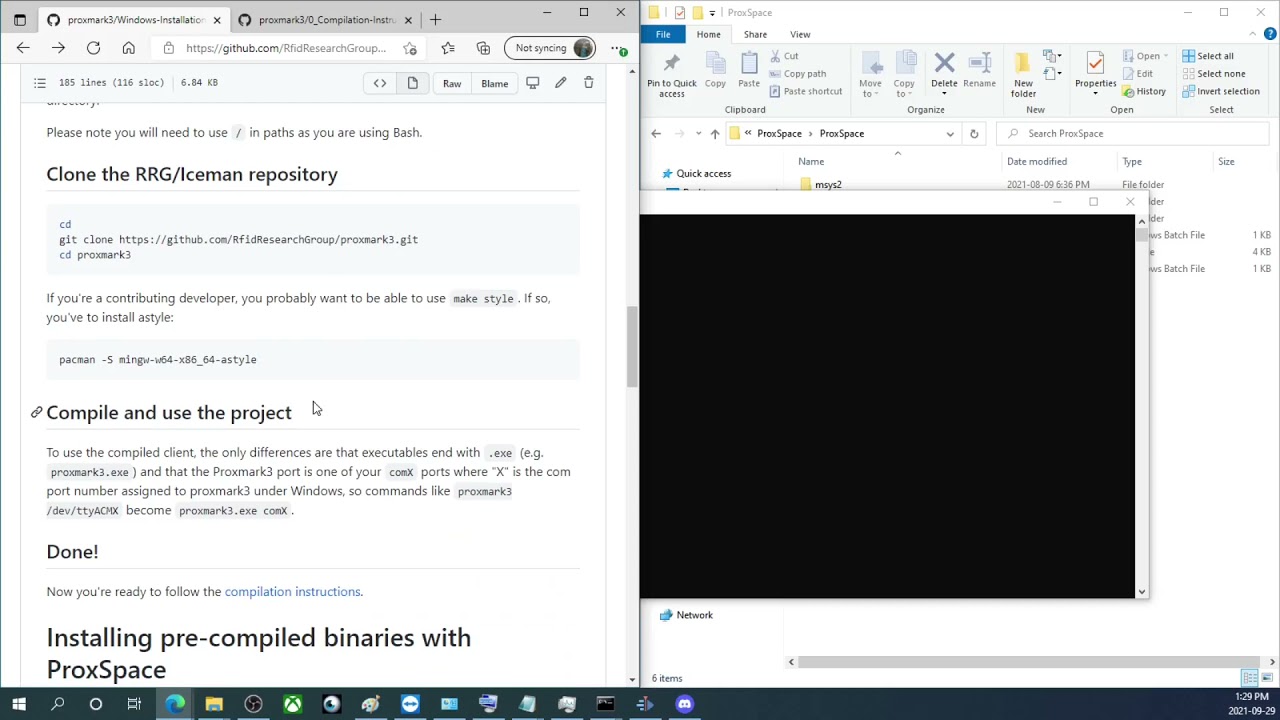This screenshot has height=720, width=1280.
Task: Click Cut in Clipboard group
Action: pos(783,56)
